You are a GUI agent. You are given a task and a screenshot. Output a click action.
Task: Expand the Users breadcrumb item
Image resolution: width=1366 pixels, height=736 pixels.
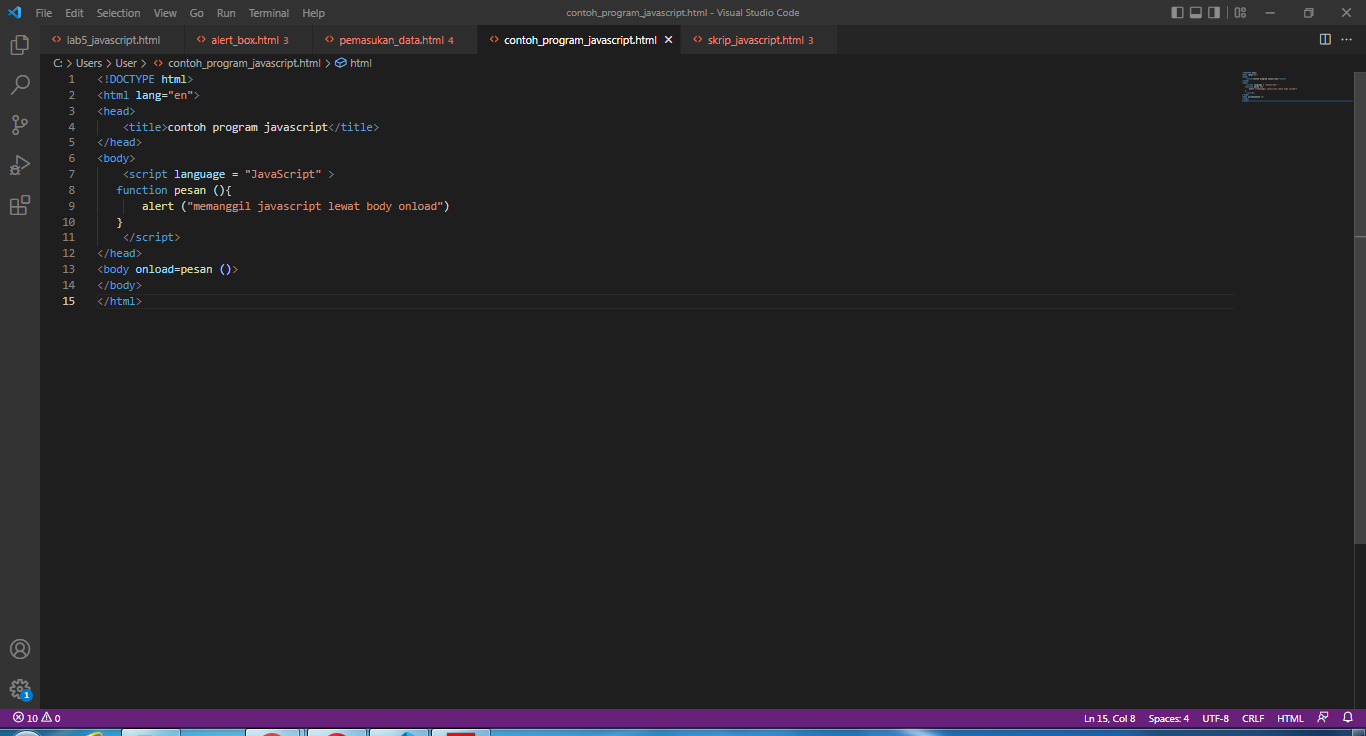point(88,62)
